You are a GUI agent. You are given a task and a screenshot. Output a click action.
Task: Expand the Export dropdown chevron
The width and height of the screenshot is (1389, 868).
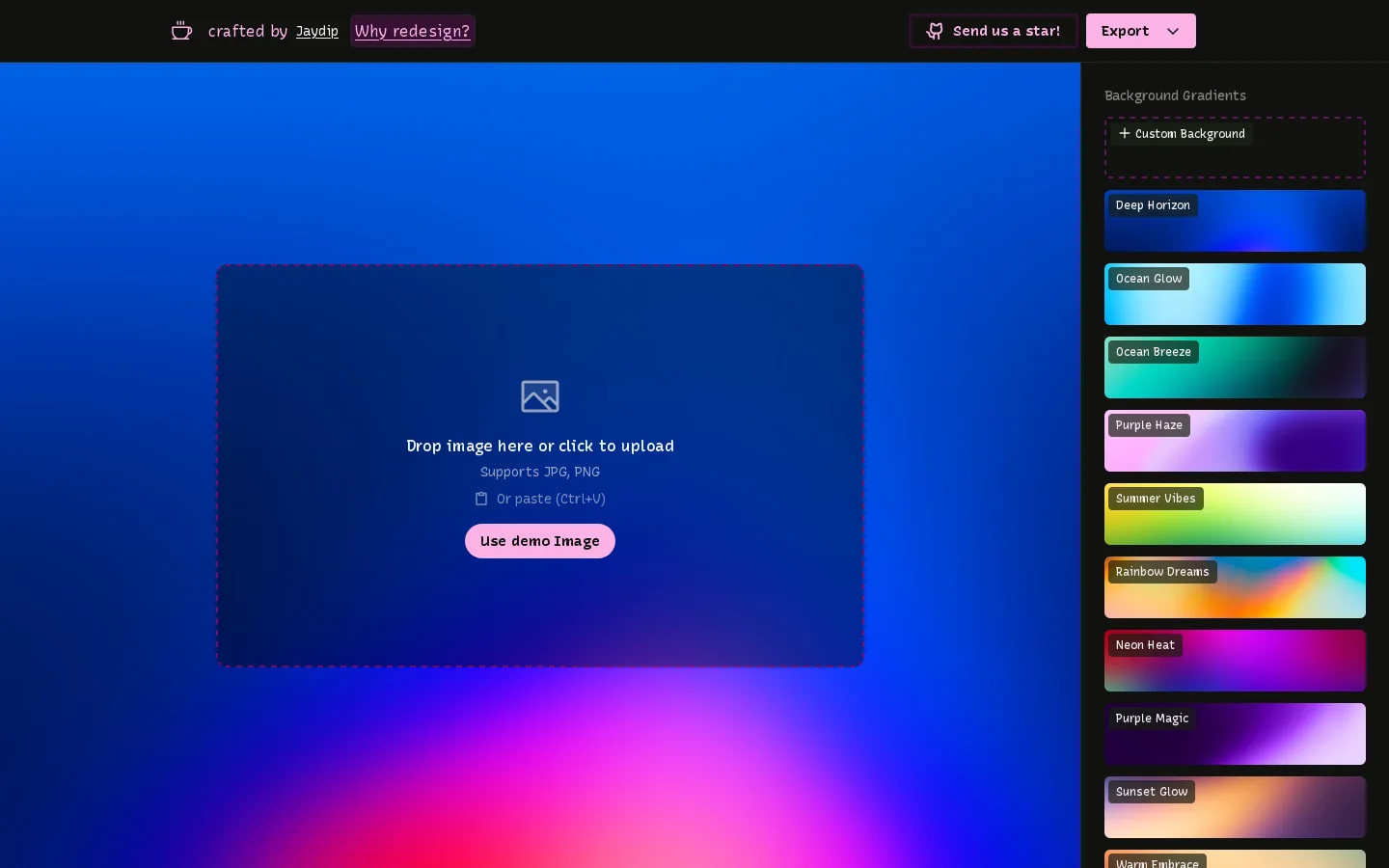1173,31
